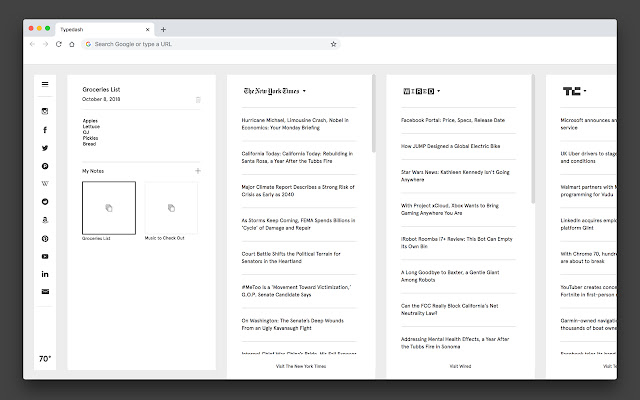Open 'With Chrome 70, hundreds' headline
Viewport: 640px width, 400px height.
click(x=588, y=257)
